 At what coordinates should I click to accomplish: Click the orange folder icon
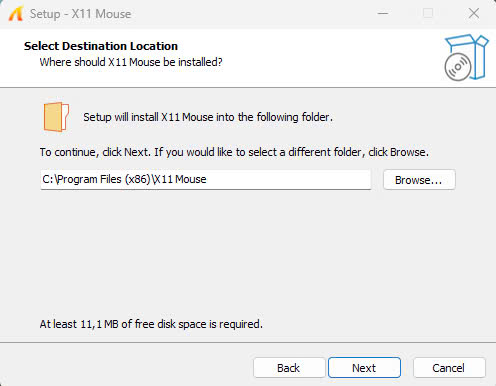coord(56,117)
